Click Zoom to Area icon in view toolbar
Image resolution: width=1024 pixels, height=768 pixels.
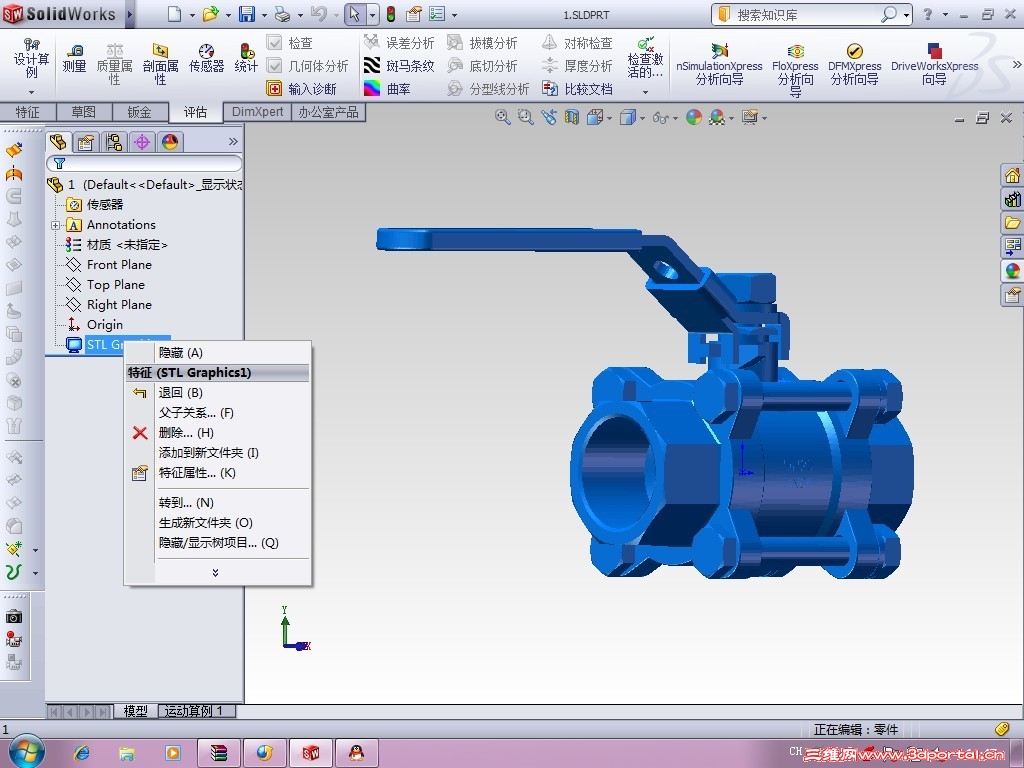(525, 118)
